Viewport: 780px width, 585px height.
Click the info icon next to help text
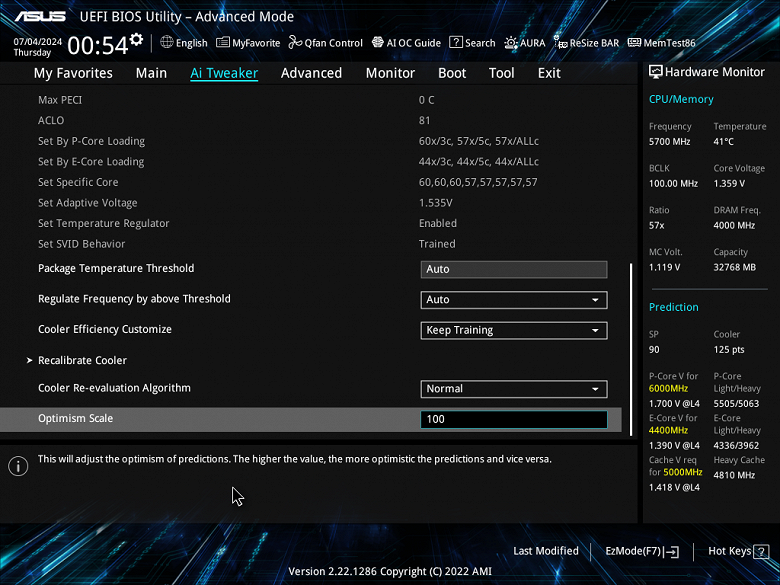pos(18,466)
